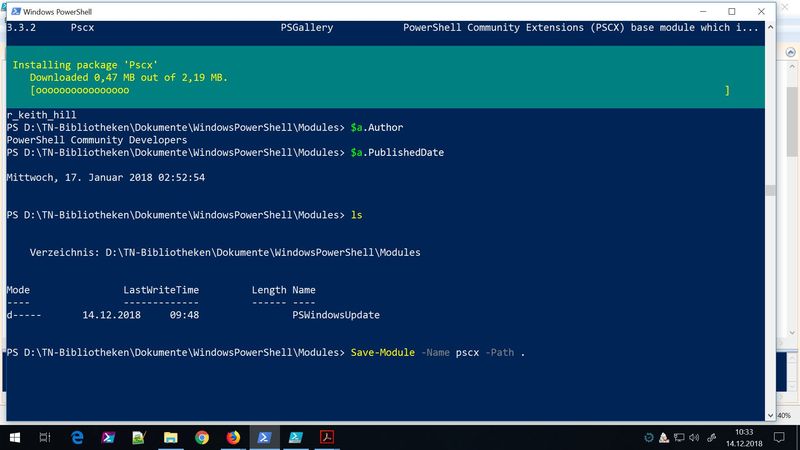Open Adobe Acrobat Reader from the taskbar

pyautogui.click(x=327, y=437)
